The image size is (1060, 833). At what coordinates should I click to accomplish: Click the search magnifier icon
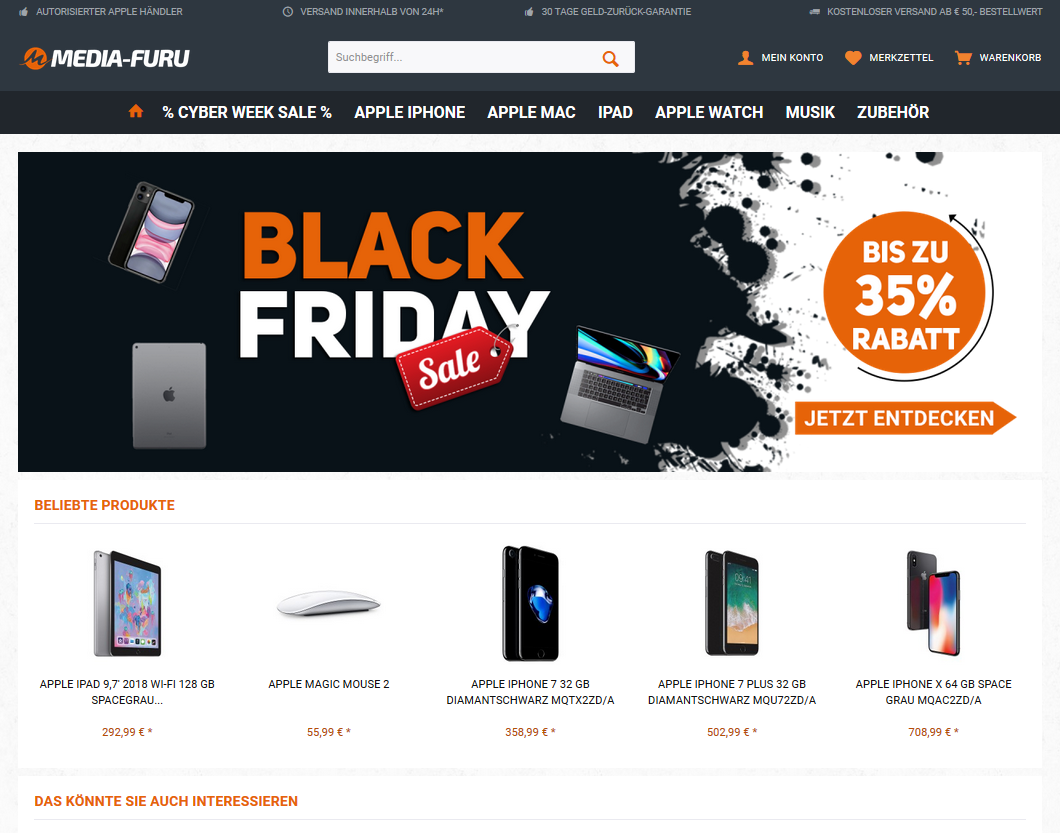tap(610, 58)
